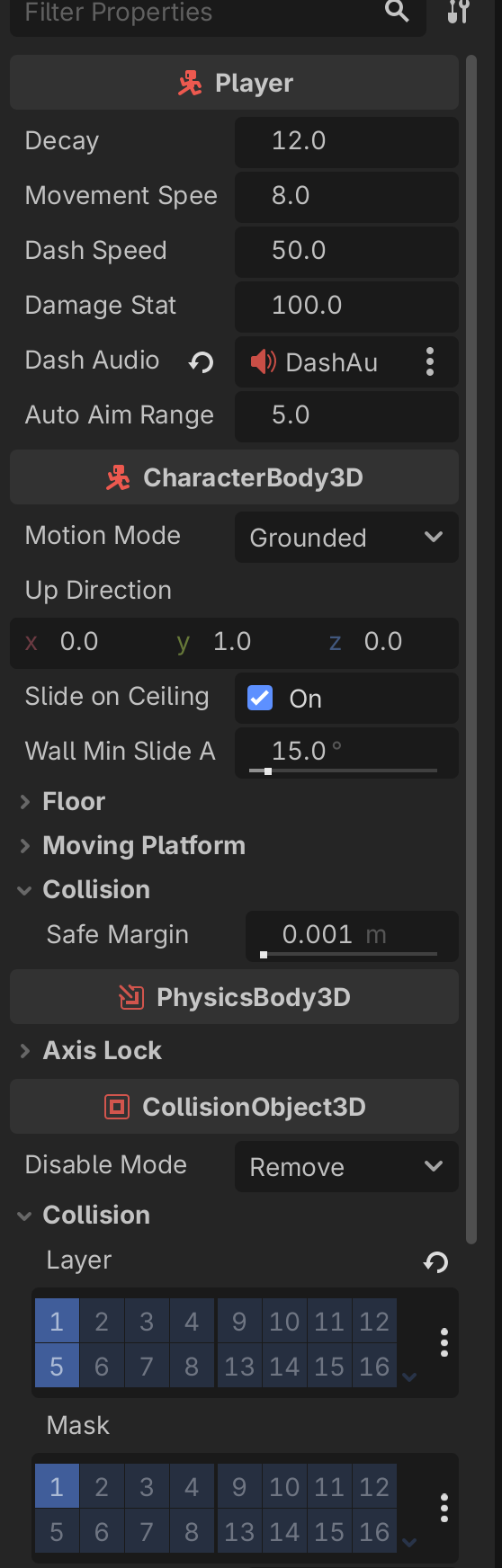Enable collision Layer bit 3

point(147,1321)
